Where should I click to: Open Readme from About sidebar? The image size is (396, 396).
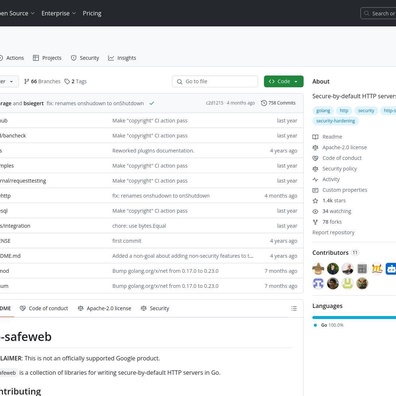pos(327,137)
